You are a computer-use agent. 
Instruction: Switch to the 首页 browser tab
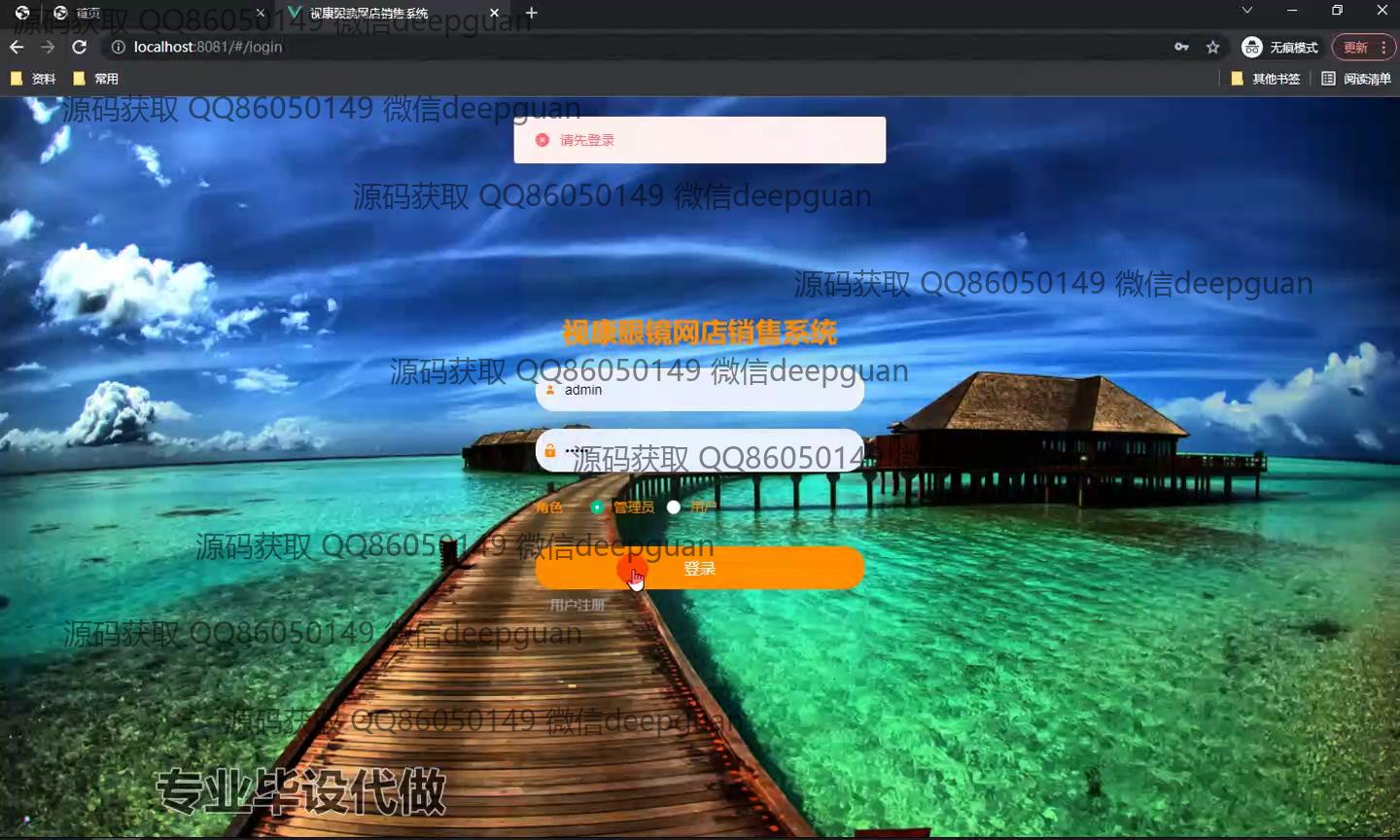[x=146, y=13]
